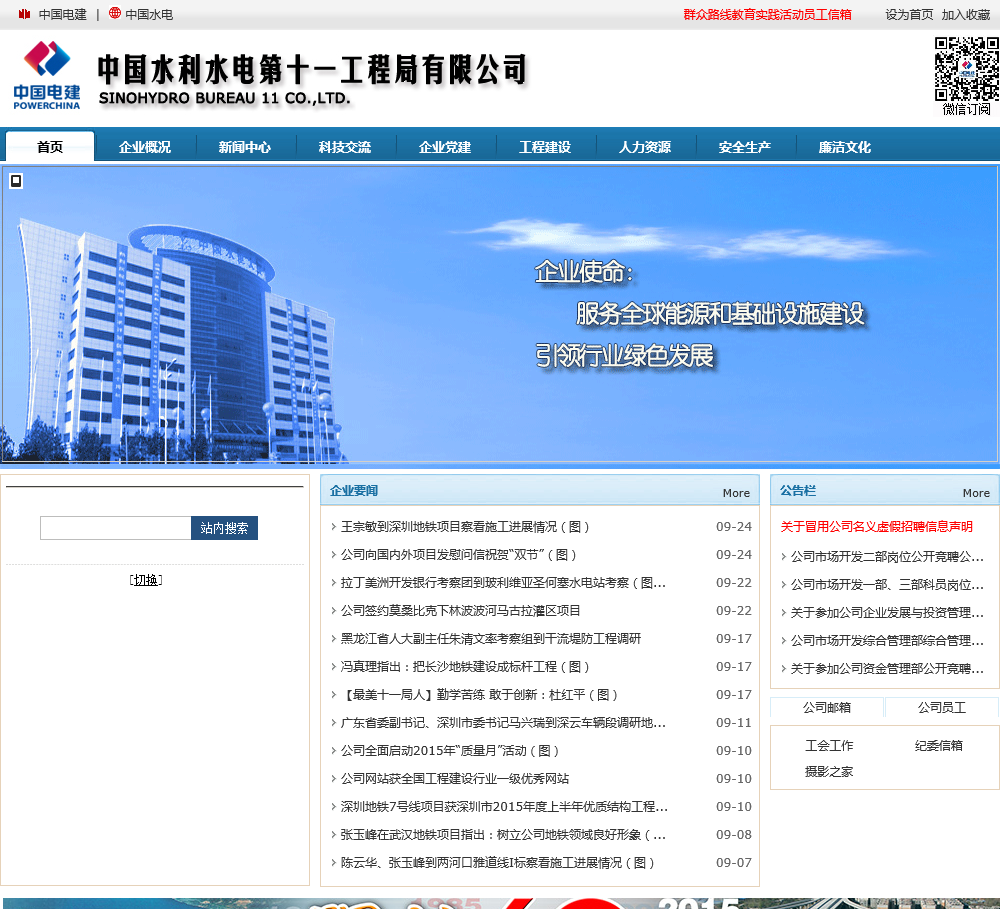This screenshot has height=909, width=1000.
Task: Click 设为首页 link
Action: click(909, 15)
